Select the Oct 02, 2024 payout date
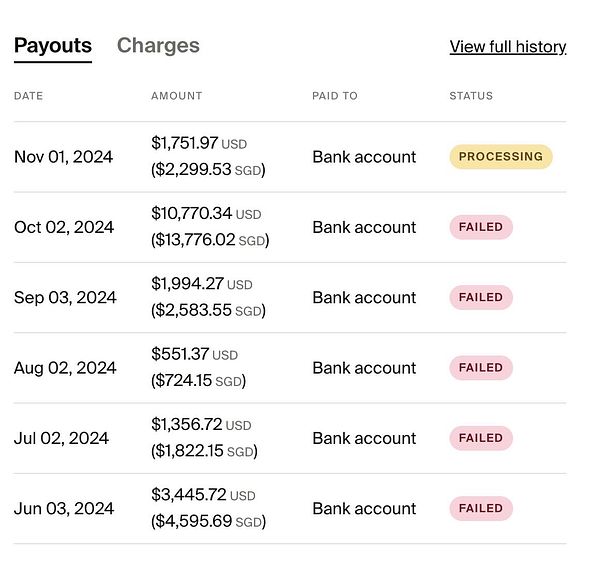 (64, 227)
